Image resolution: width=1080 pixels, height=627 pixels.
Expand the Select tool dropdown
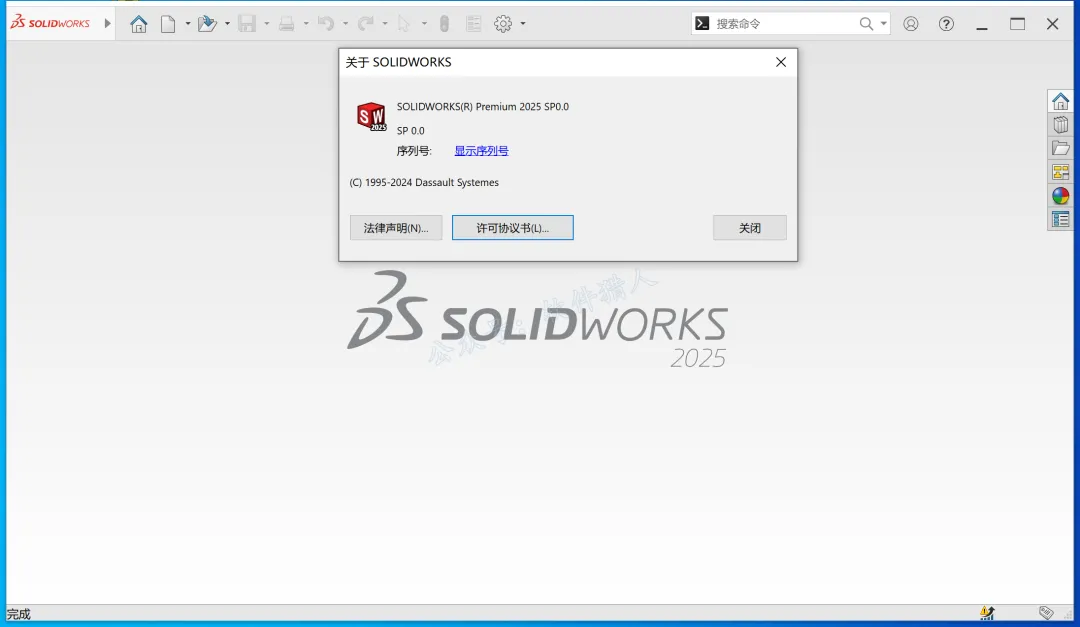(424, 24)
